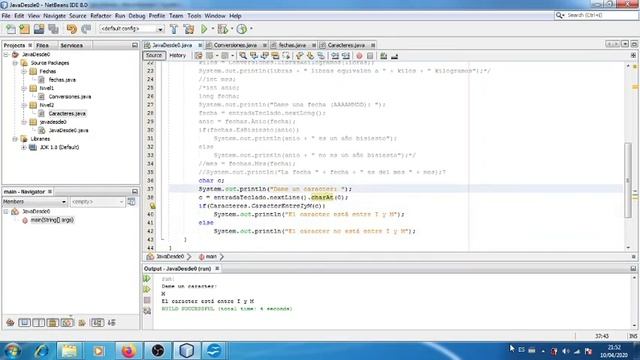Select Conversiones.java in project tree
Image resolution: width=640 pixels, height=360 pixels.
70,97
